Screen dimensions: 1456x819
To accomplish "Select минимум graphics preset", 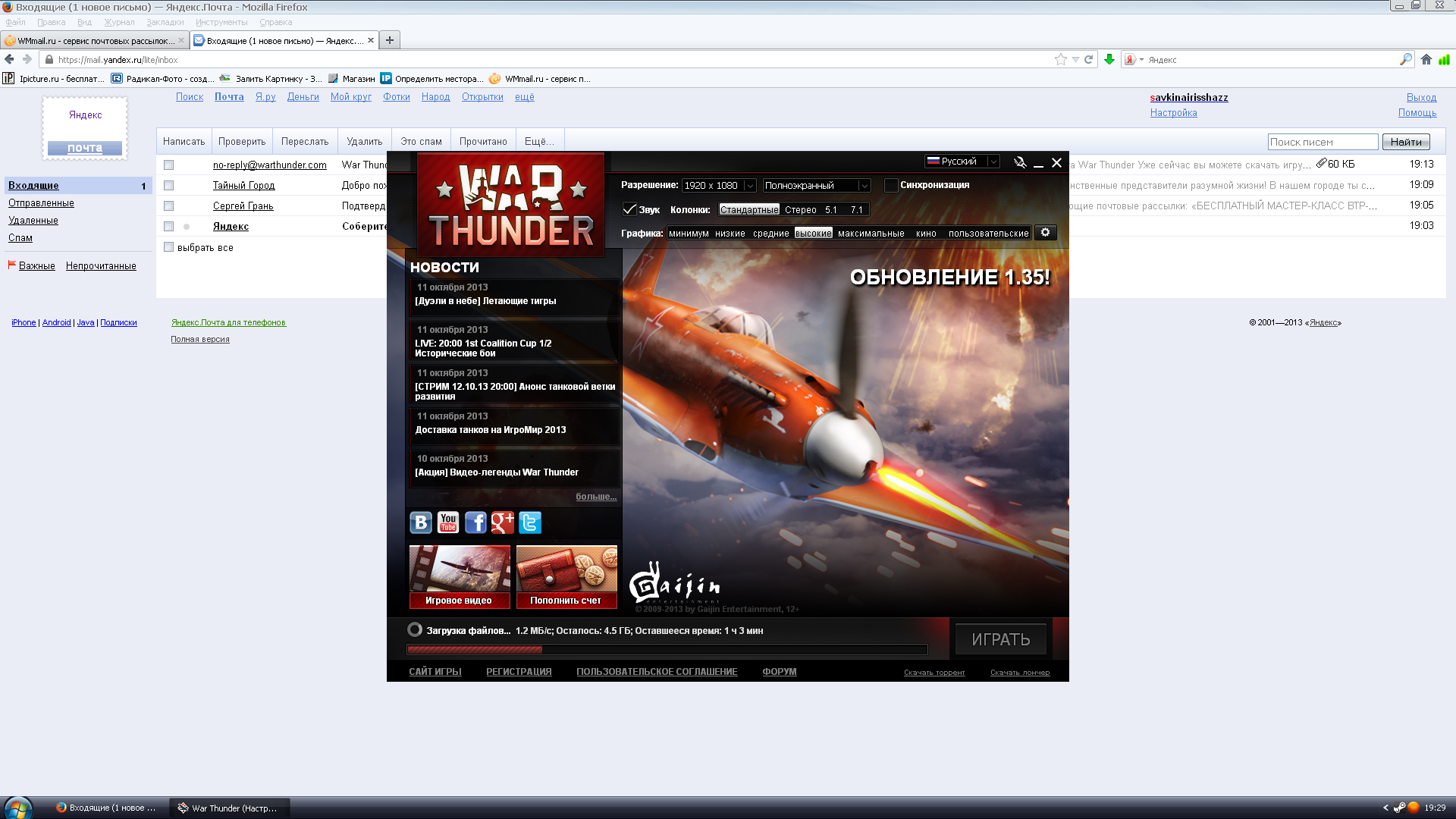I will (689, 233).
